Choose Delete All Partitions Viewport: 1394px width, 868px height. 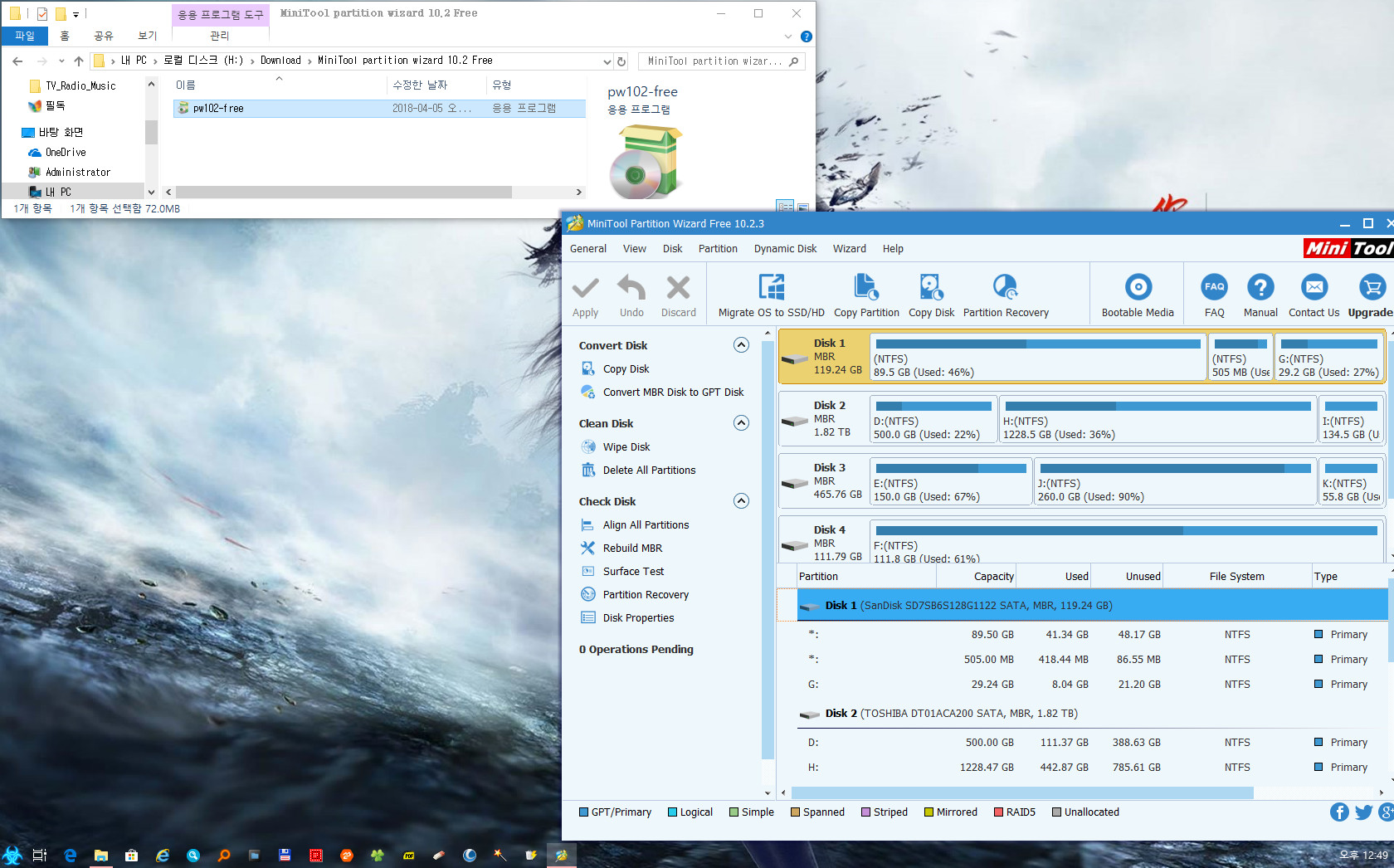(649, 471)
